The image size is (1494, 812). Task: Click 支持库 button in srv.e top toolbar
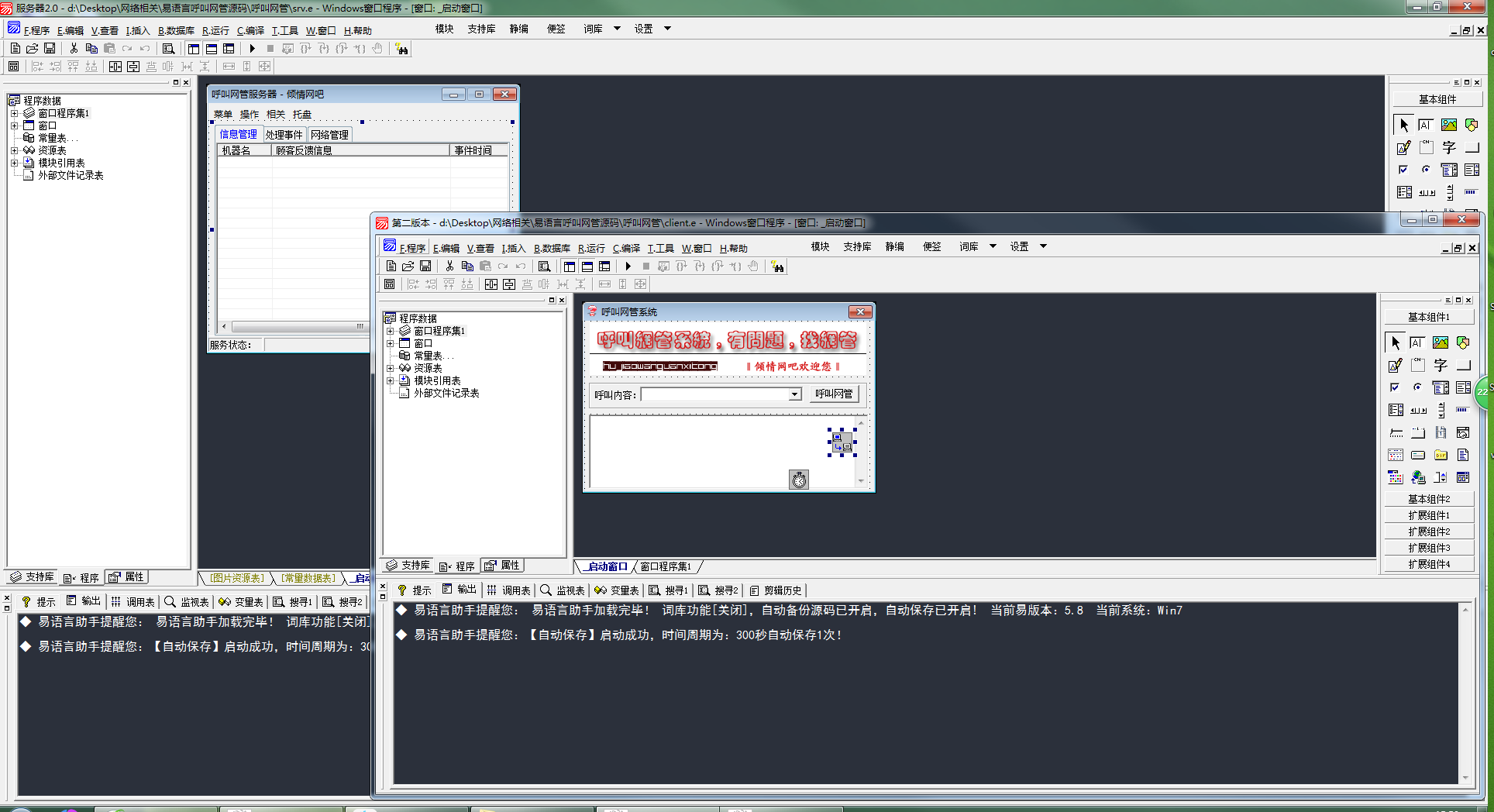pyautogui.click(x=481, y=29)
